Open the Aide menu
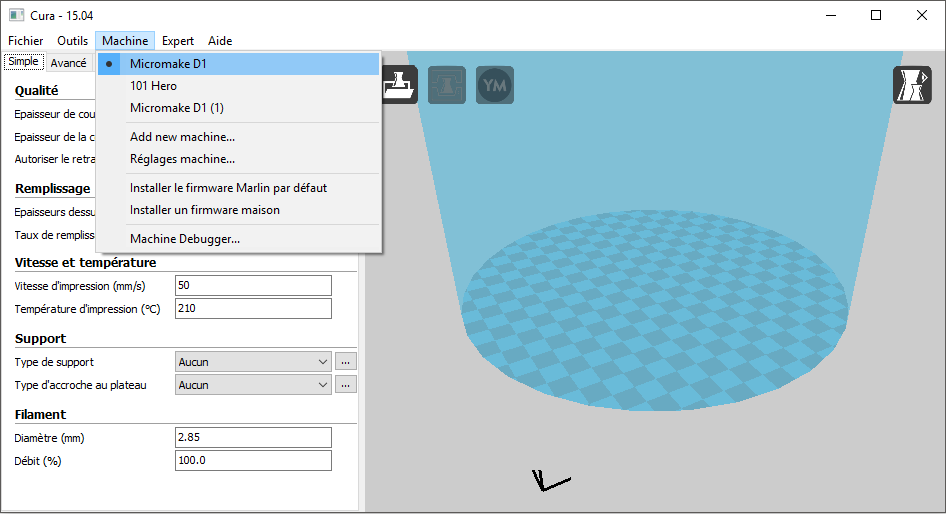The image size is (946, 514). [220, 41]
